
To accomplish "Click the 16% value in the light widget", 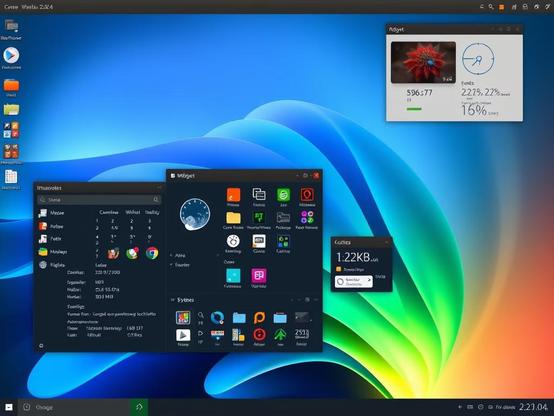I will (x=474, y=110).
